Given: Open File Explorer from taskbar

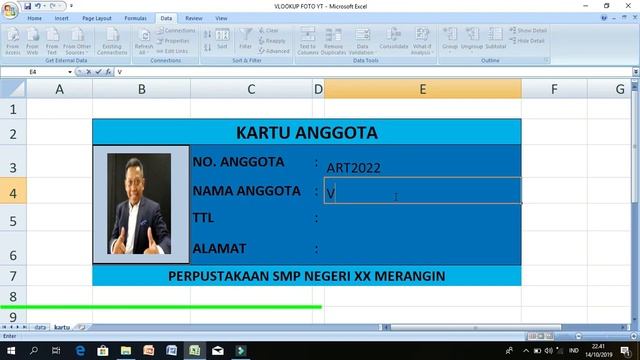Looking at the screenshot, I should 126,351.
